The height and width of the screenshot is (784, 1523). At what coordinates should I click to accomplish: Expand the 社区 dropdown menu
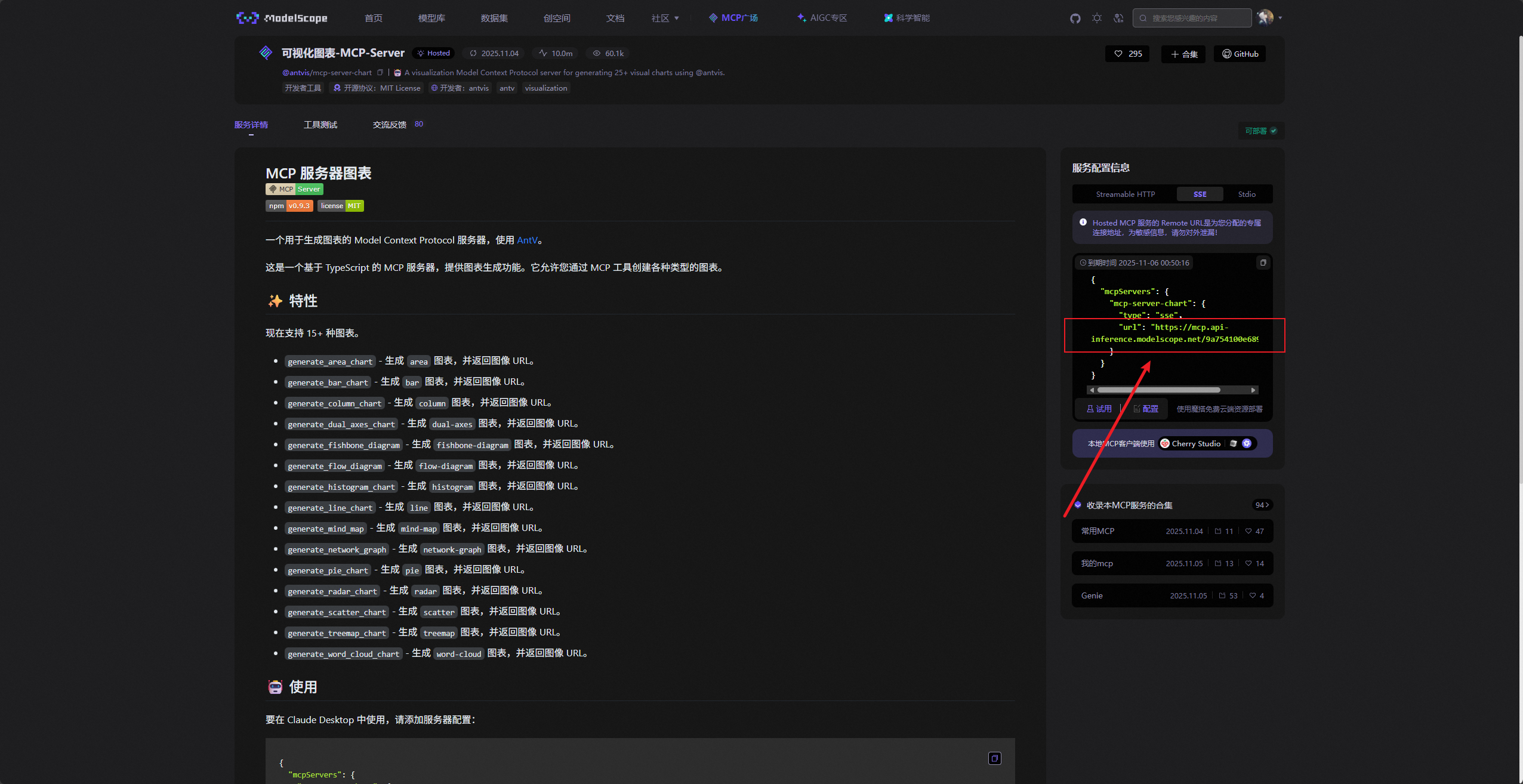(665, 18)
